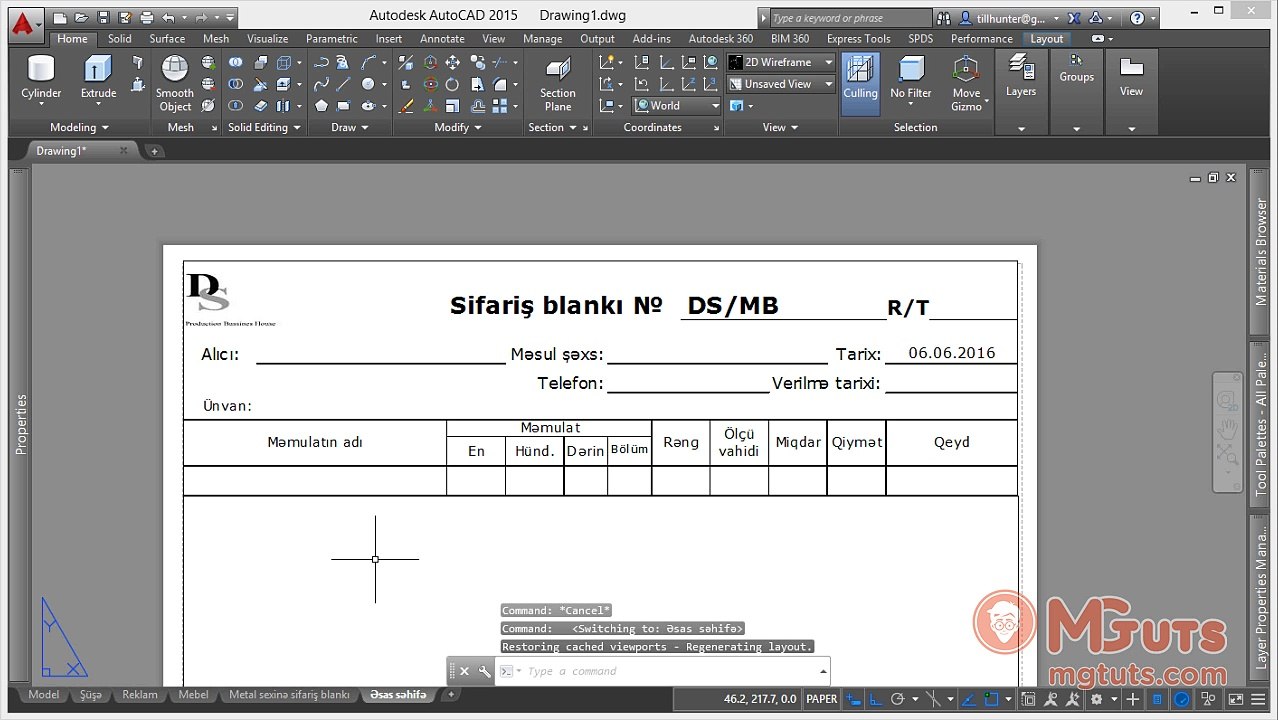Click the Undo arrow icon
This screenshot has height=720, width=1278.
pyautogui.click(x=167, y=18)
